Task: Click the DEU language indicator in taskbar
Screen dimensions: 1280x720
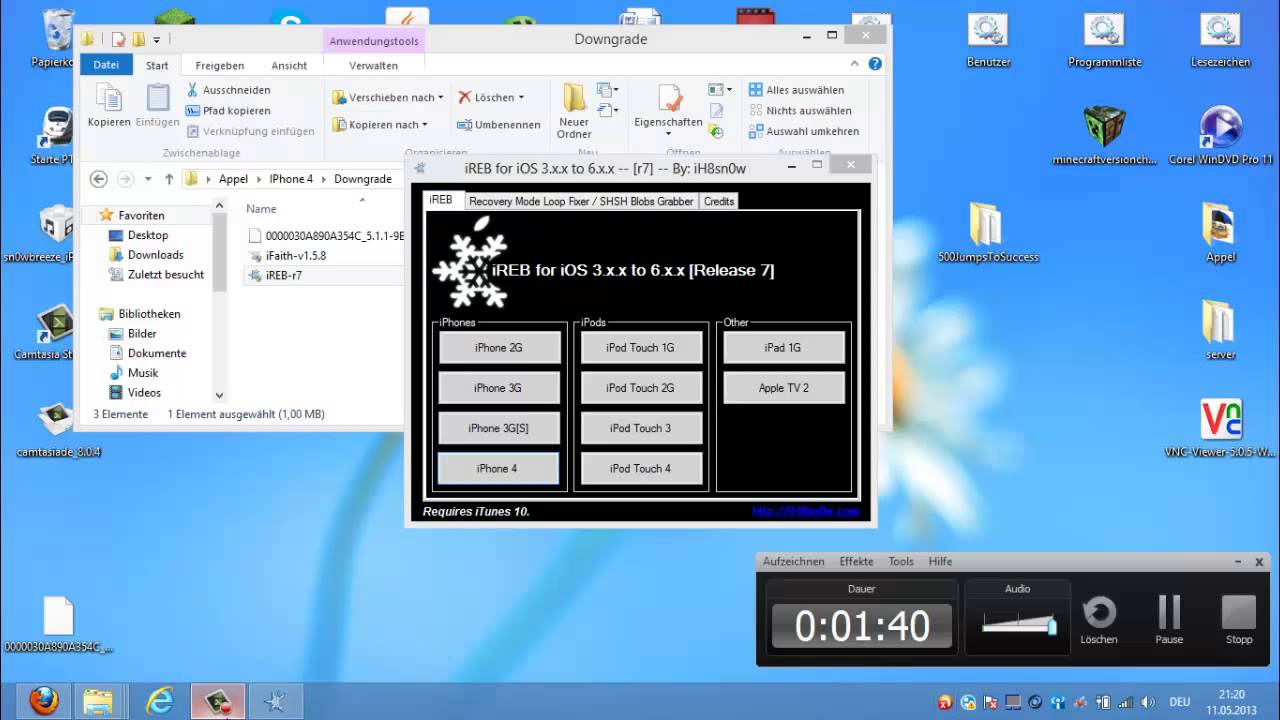Action: 1181,702
